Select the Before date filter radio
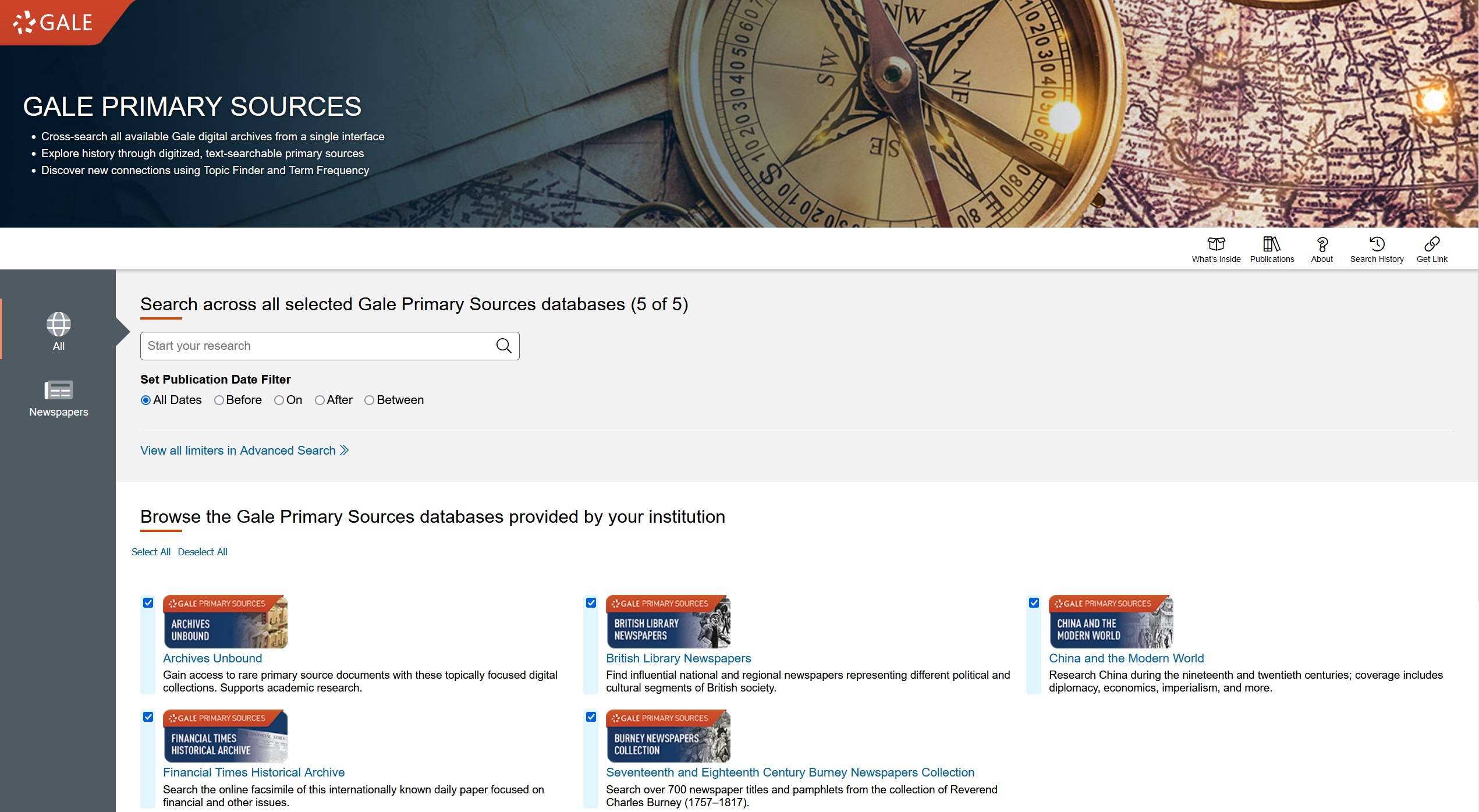The image size is (1479, 812). pos(219,400)
